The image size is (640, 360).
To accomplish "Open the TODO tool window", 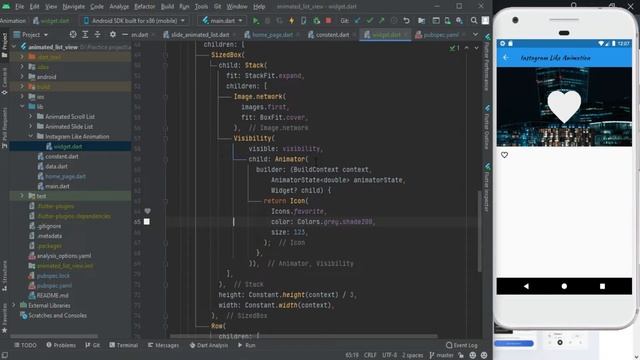I will click(25, 345).
